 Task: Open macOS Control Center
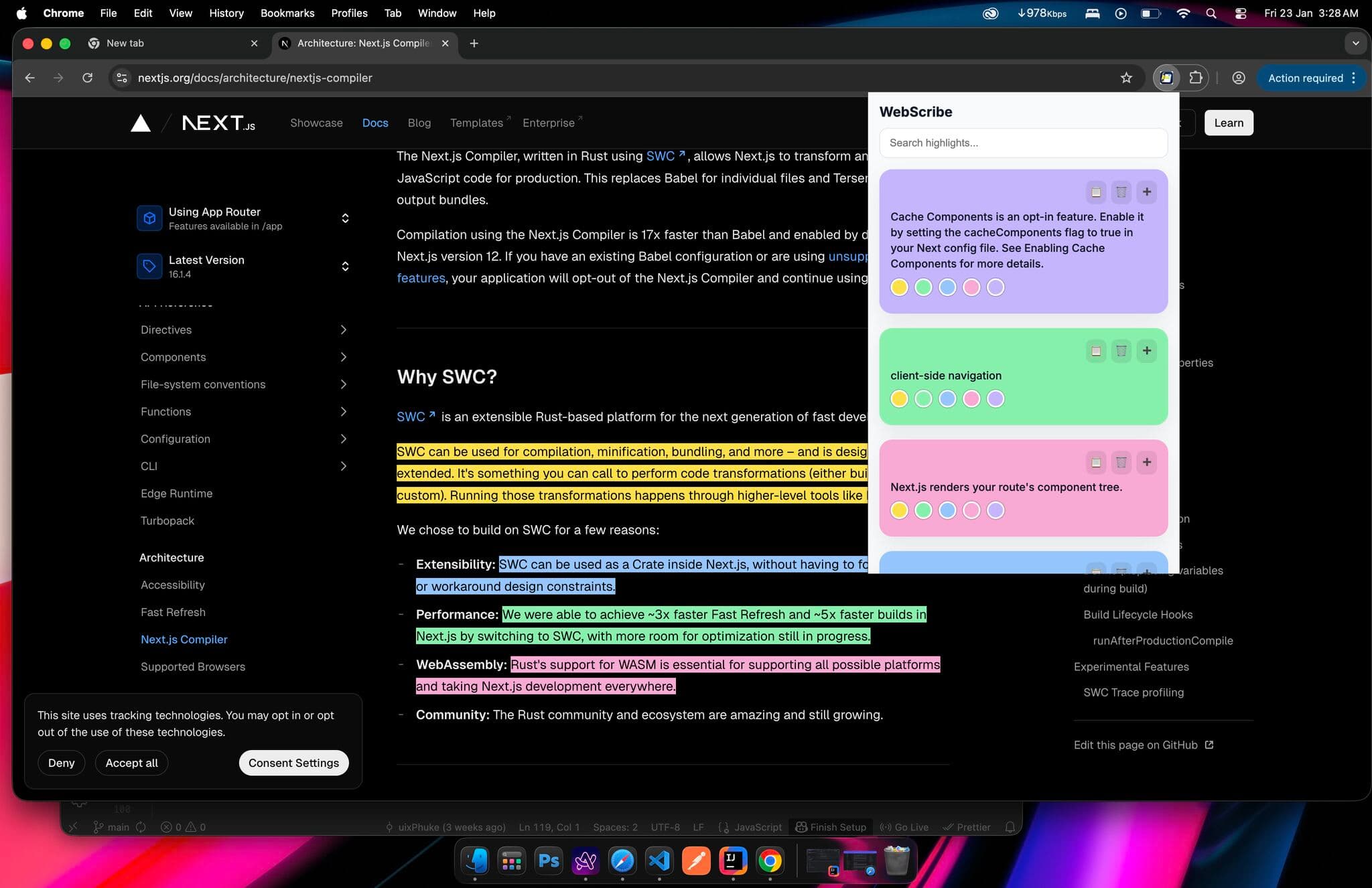(1241, 13)
